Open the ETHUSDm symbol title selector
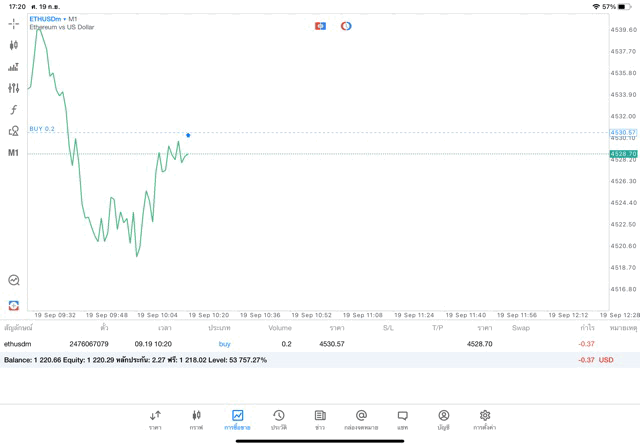Viewport: 640px width, 447px height. coord(44,19)
